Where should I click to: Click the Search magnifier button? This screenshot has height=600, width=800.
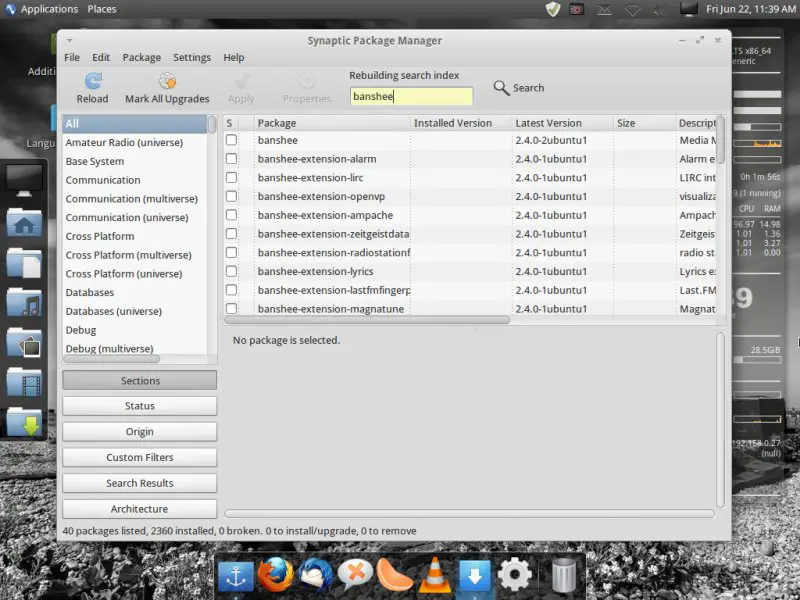click(x=519, y=88)
